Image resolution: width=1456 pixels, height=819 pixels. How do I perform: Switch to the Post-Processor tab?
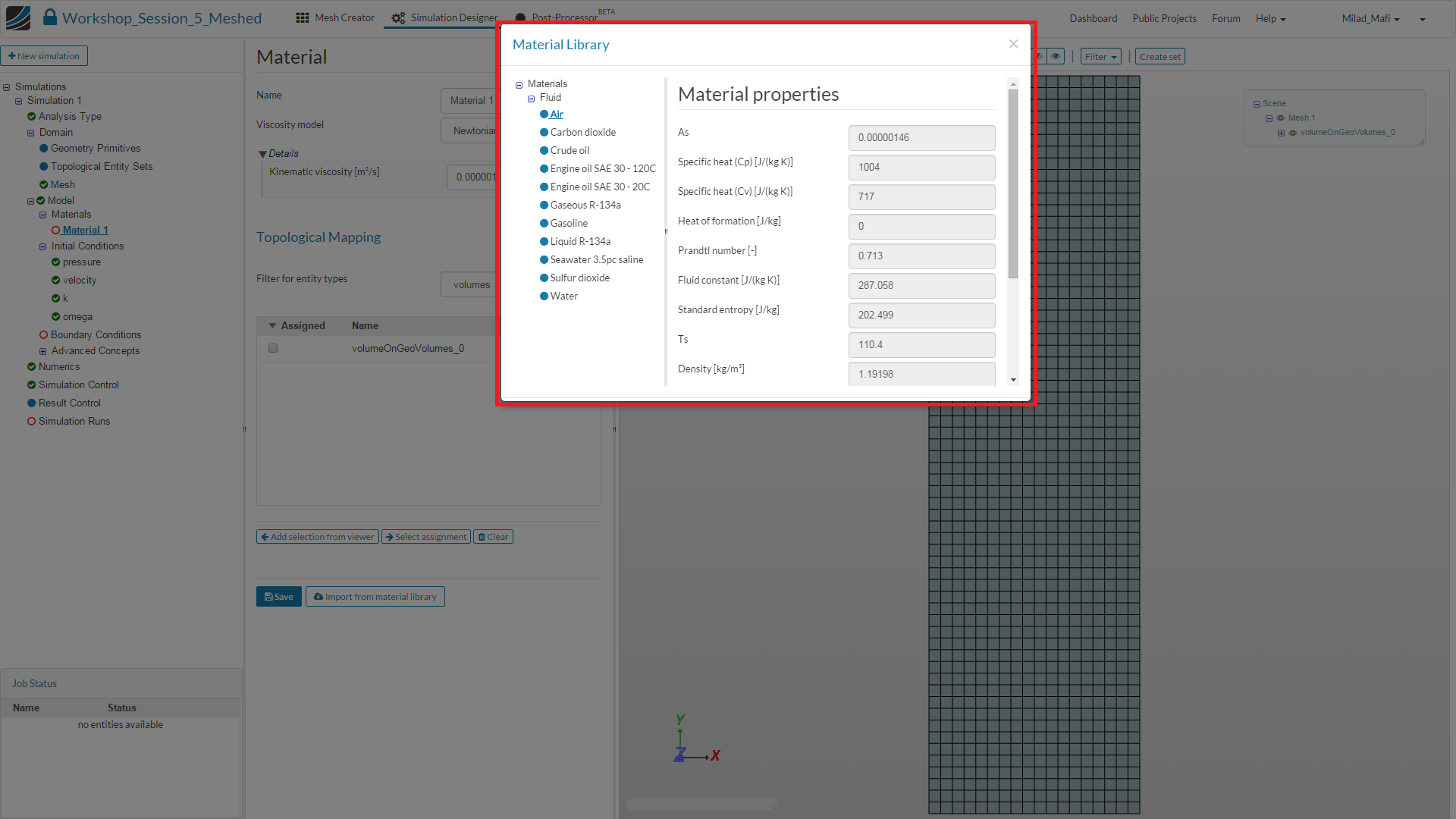click(x=563, y=17)
